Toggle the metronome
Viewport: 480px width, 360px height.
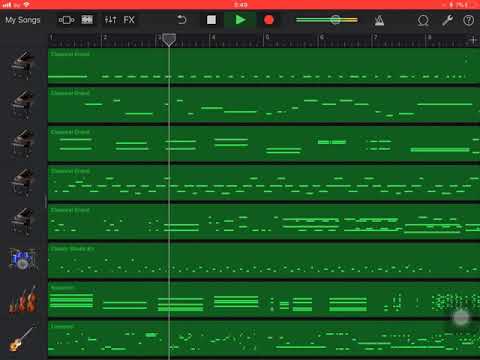pyautogui.click(x=379, y=21)
